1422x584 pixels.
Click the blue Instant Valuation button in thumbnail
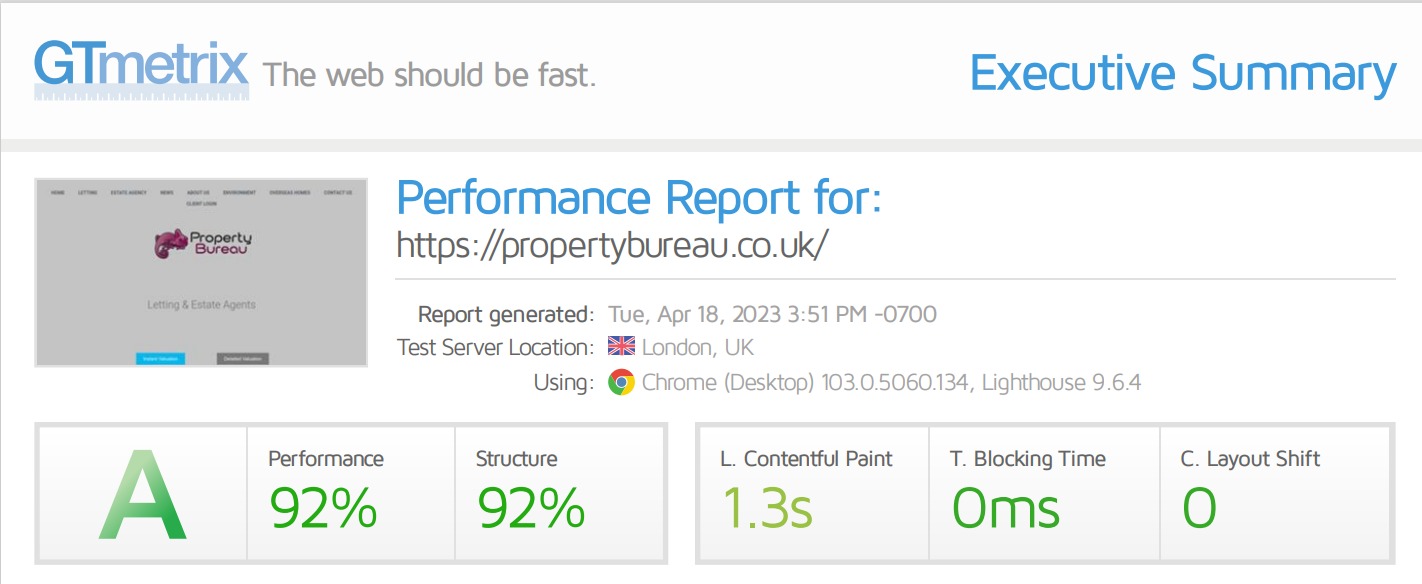pos(160,358)
